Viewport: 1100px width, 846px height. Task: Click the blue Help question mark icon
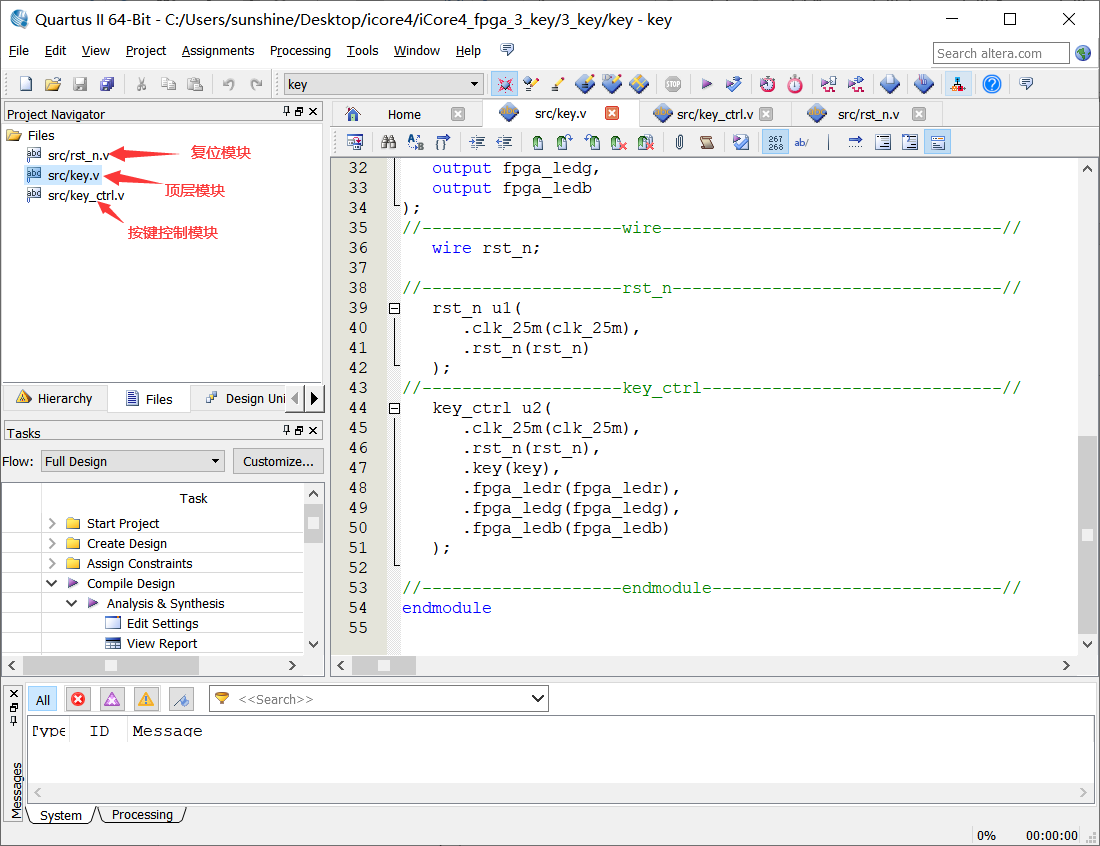[x=991, y=85]
